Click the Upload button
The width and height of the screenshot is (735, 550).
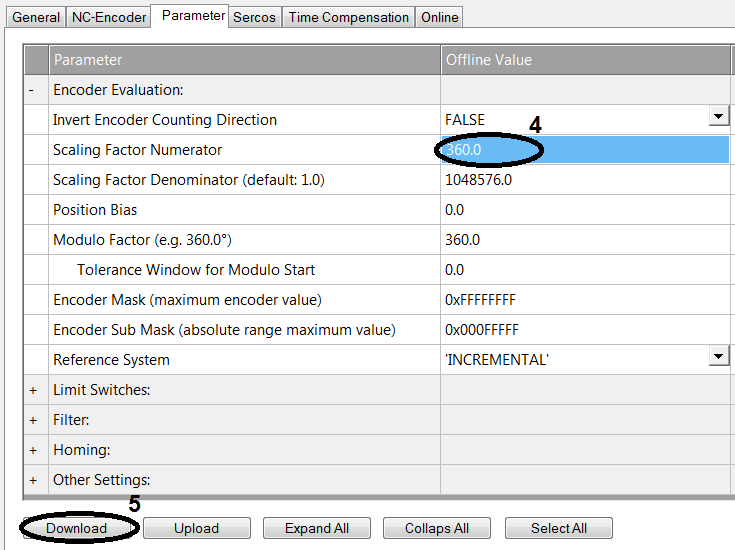click(196, 528)
